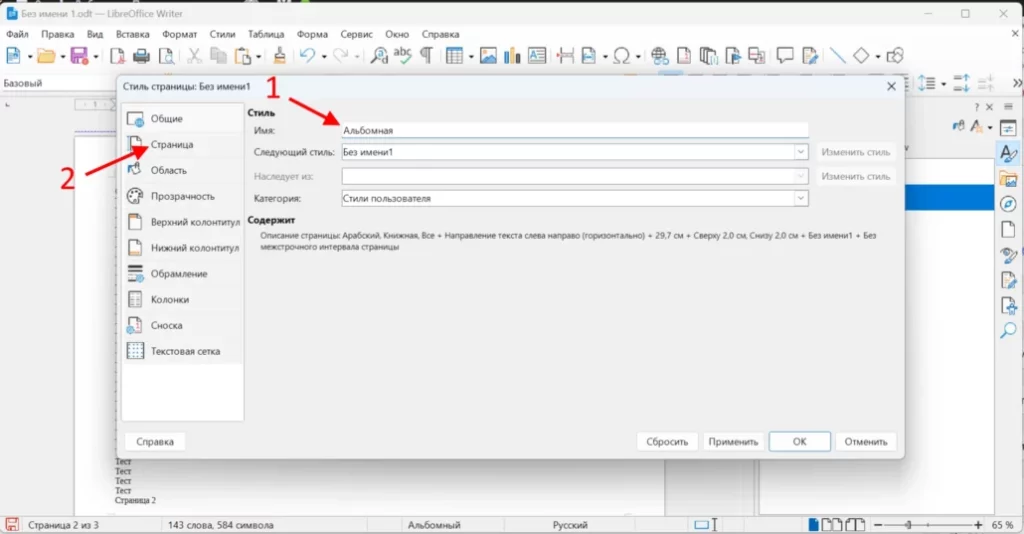Click the Insert Image icon

pyautogui.click(x=488, y=56)
